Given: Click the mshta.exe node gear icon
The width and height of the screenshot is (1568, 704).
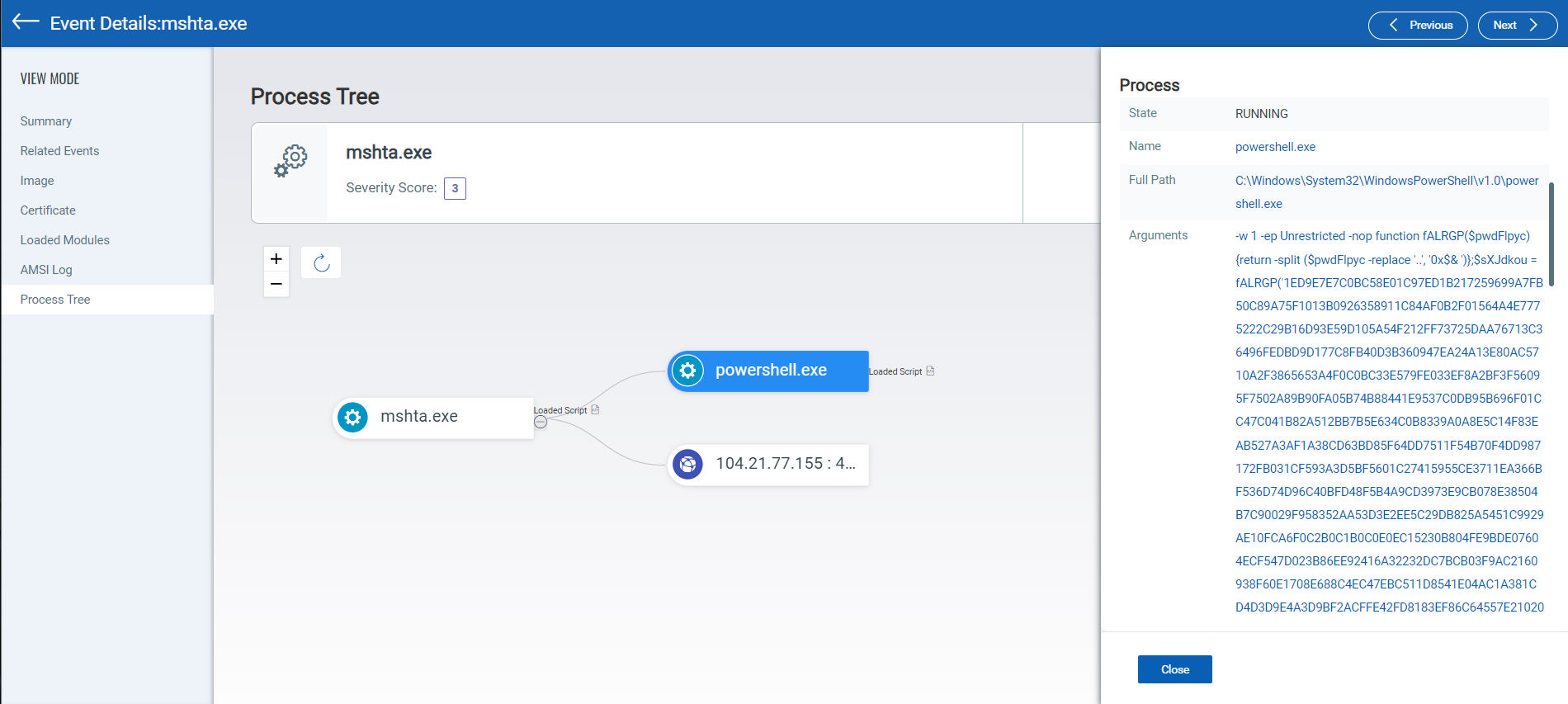Looking at the screenshot, I should (352, 417).
